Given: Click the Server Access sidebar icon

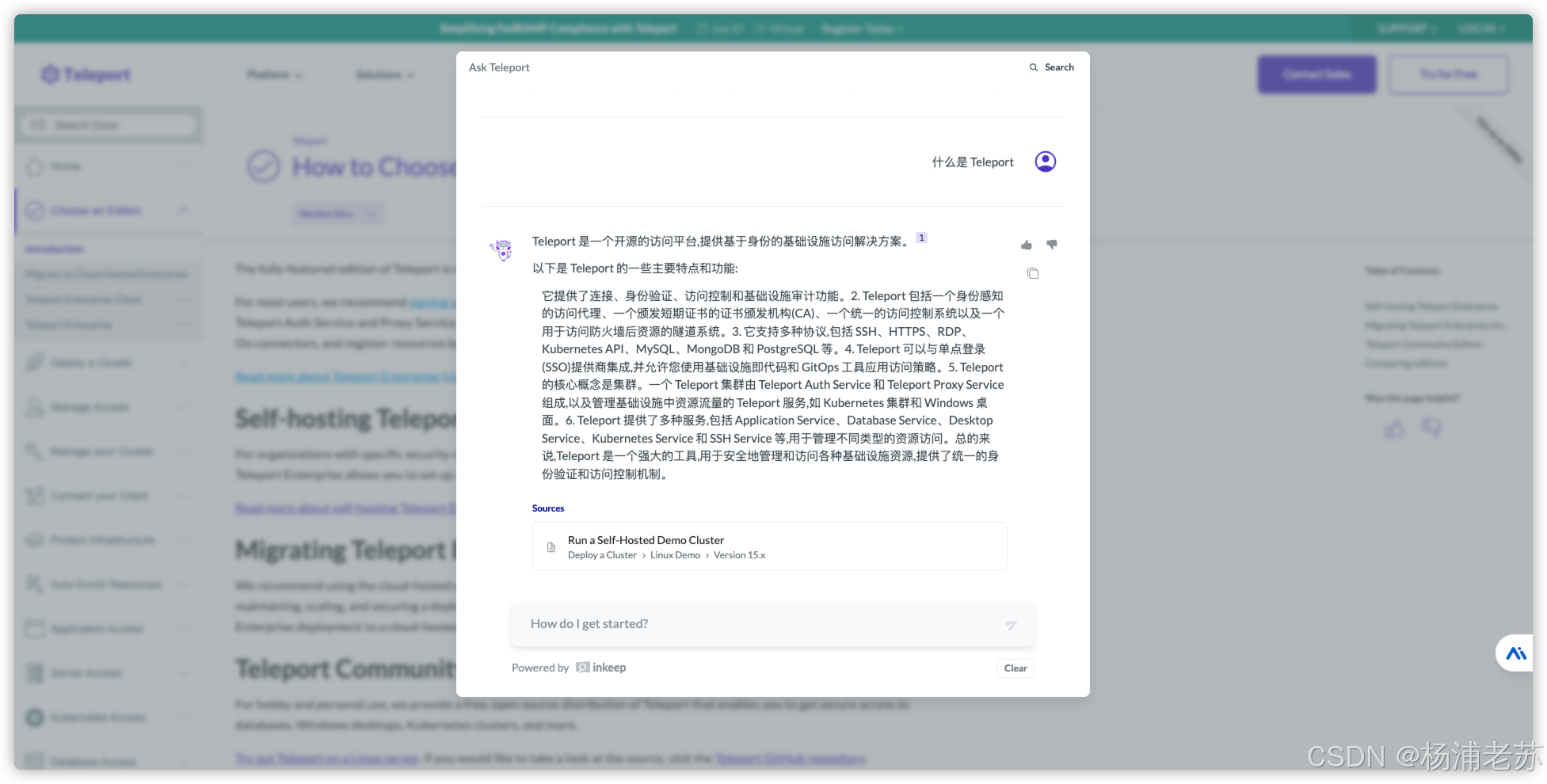Looking at the screenshot, I should [35, 673].
